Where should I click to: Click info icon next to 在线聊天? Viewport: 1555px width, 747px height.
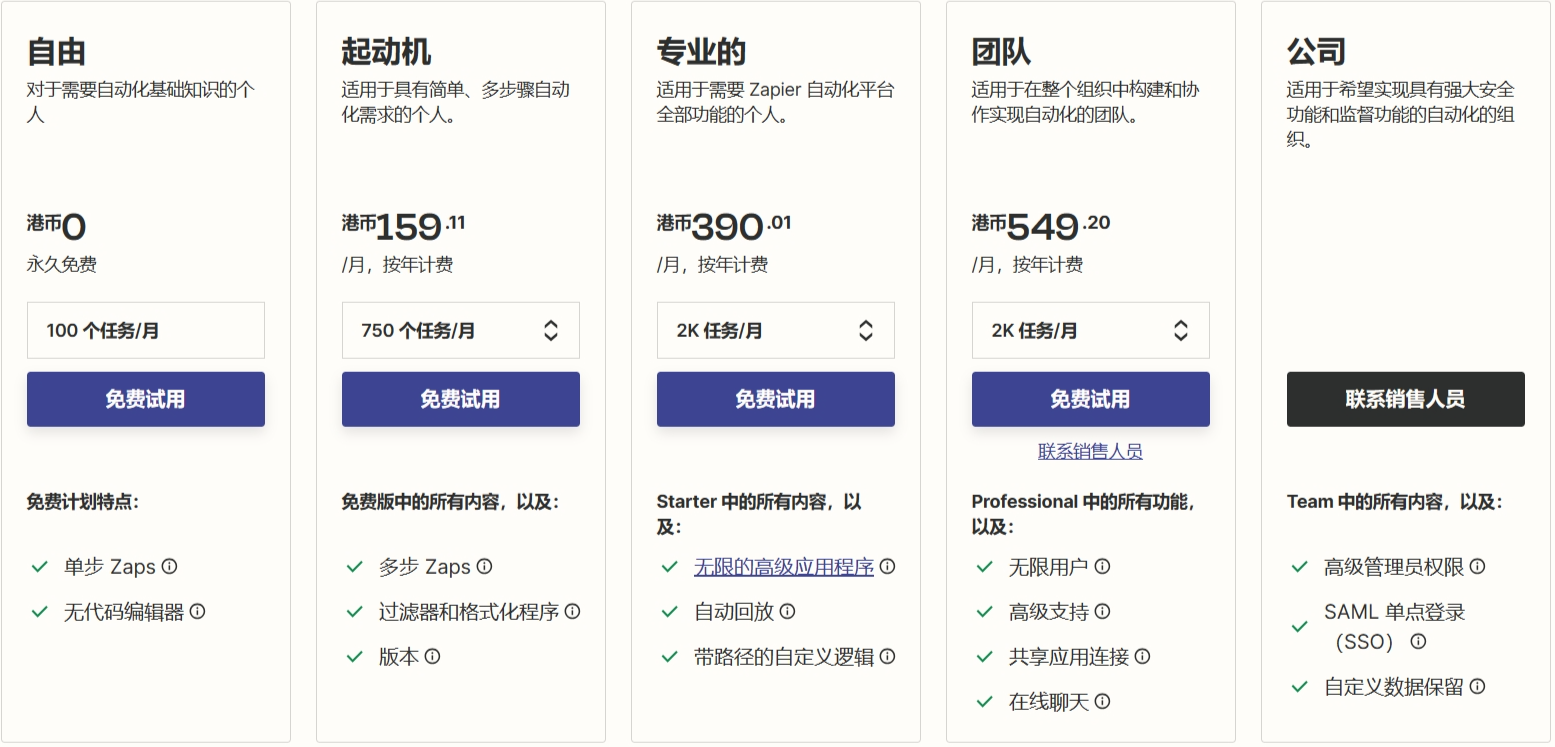pos(1103,701)
